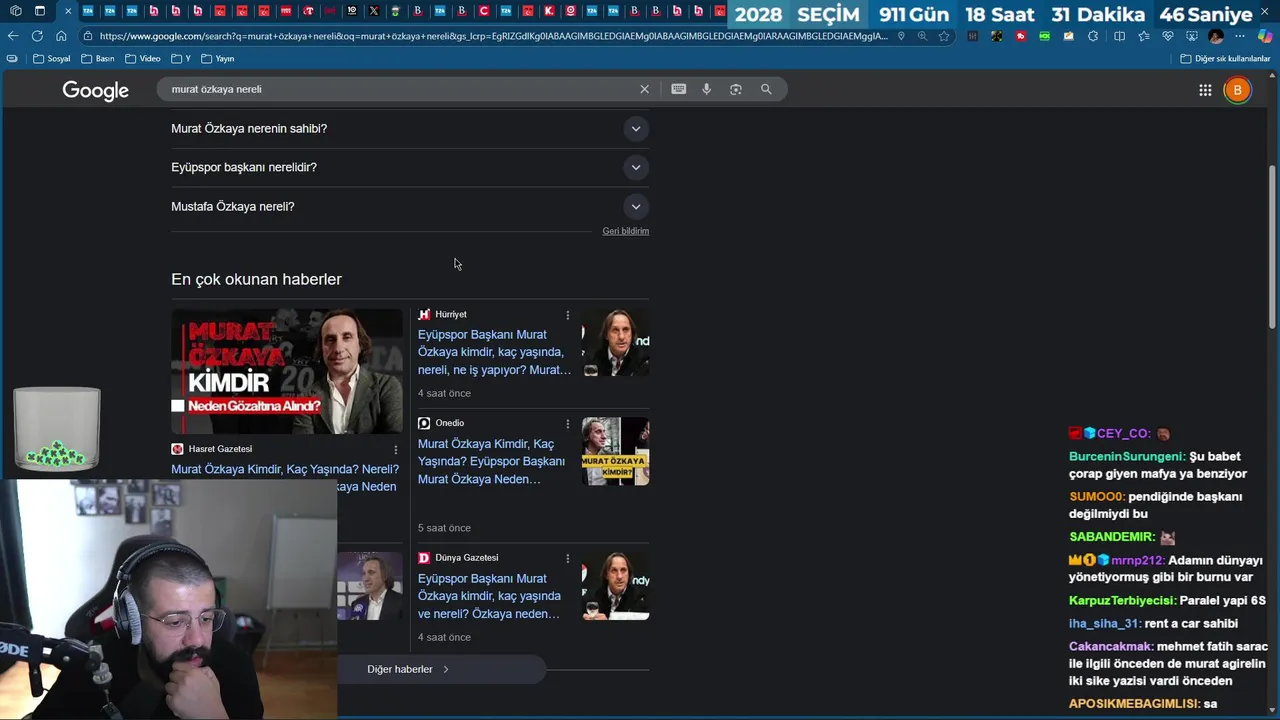Click the page vertical scrollbar thumb
Screen dimensions: 1280x720
1272,245
